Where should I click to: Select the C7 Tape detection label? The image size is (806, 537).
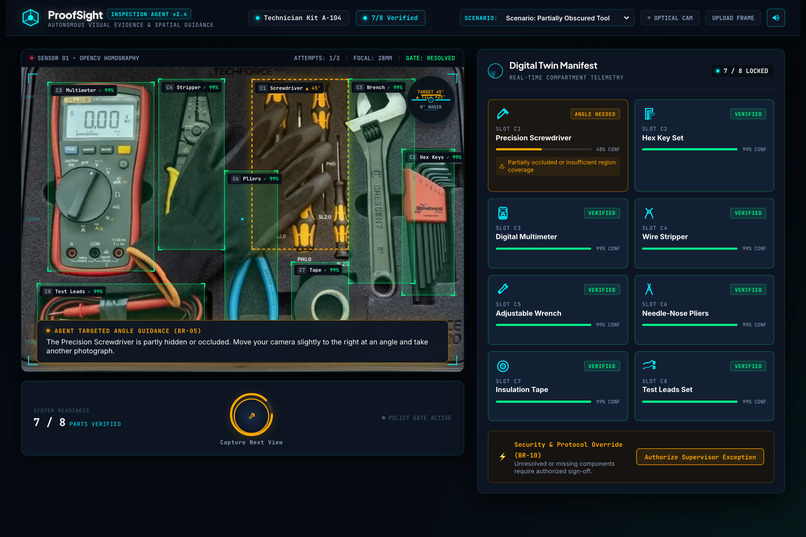click(318, 270)
